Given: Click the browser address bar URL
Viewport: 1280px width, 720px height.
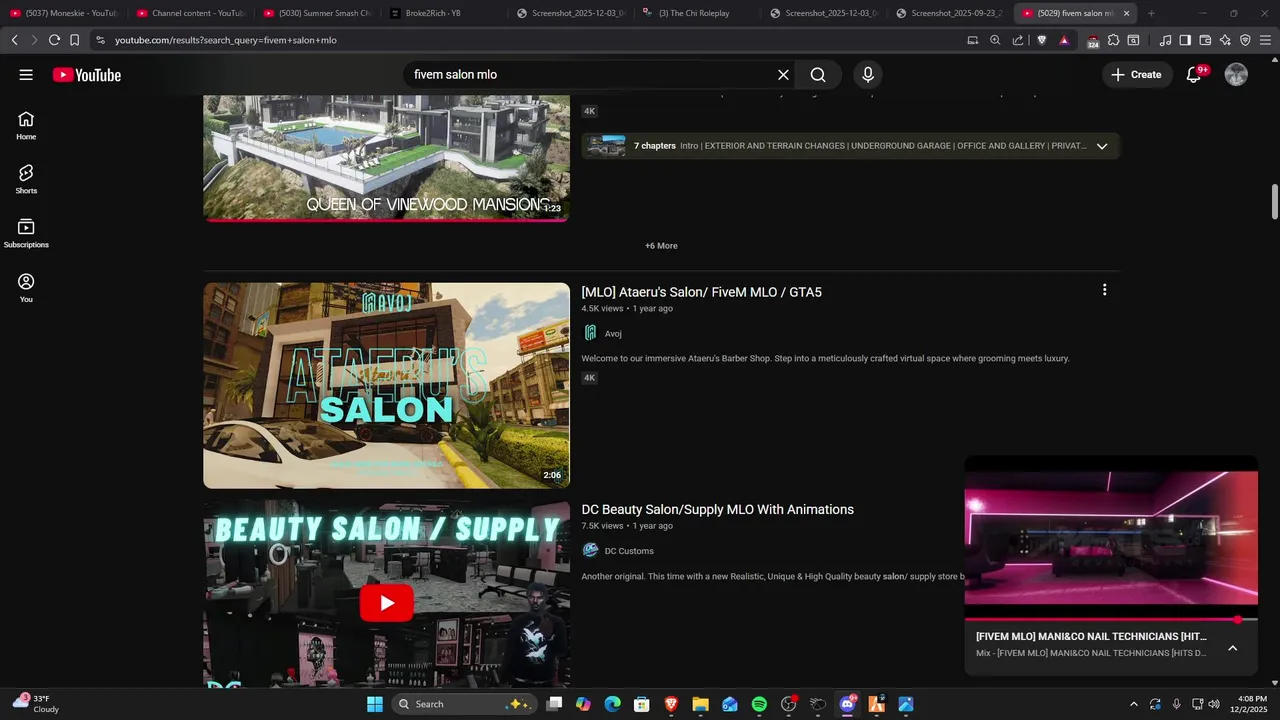Looking at the screenshot, I should (225, 40).
